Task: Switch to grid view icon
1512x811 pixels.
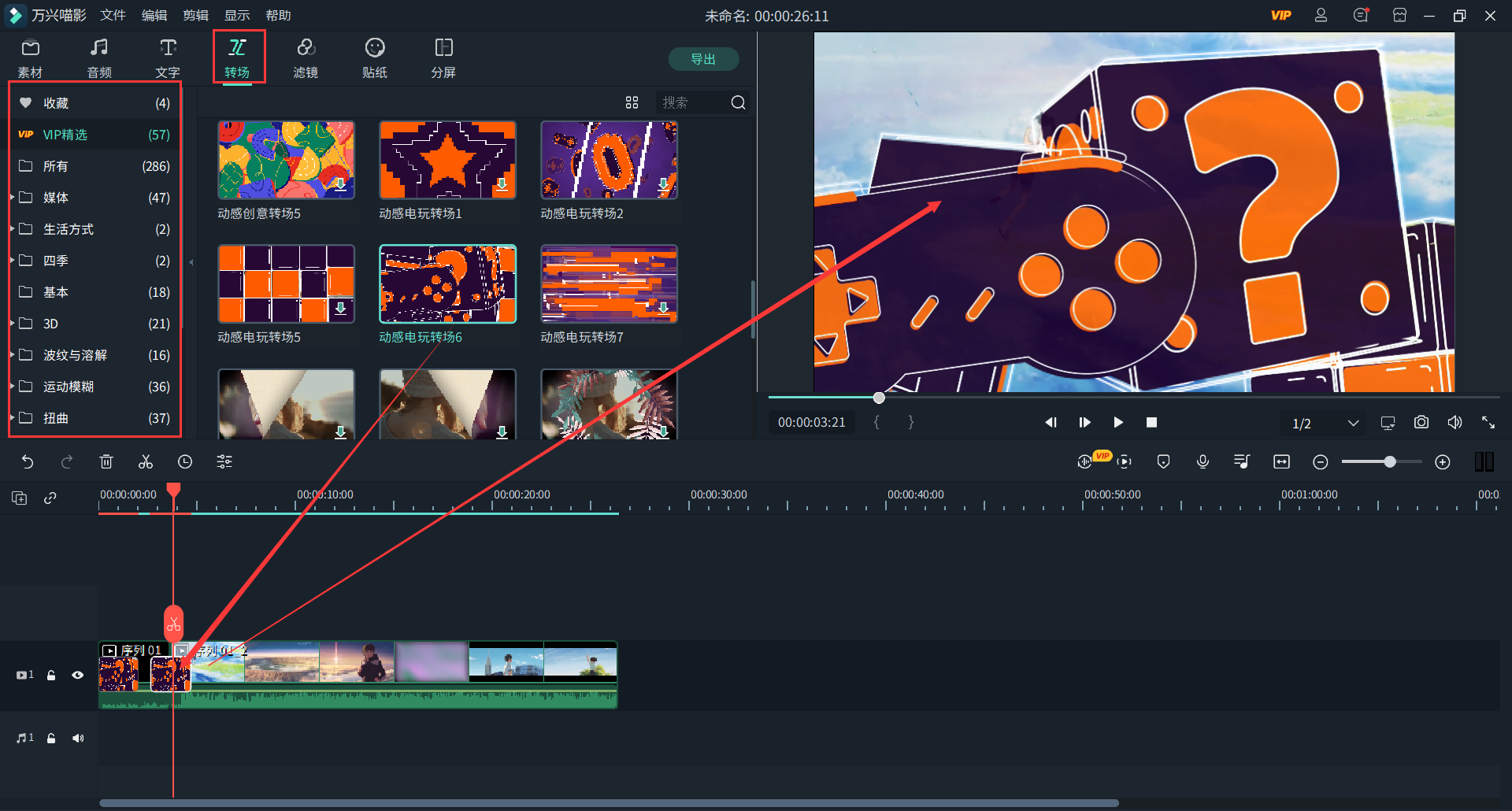Action: tap(632, 102)
